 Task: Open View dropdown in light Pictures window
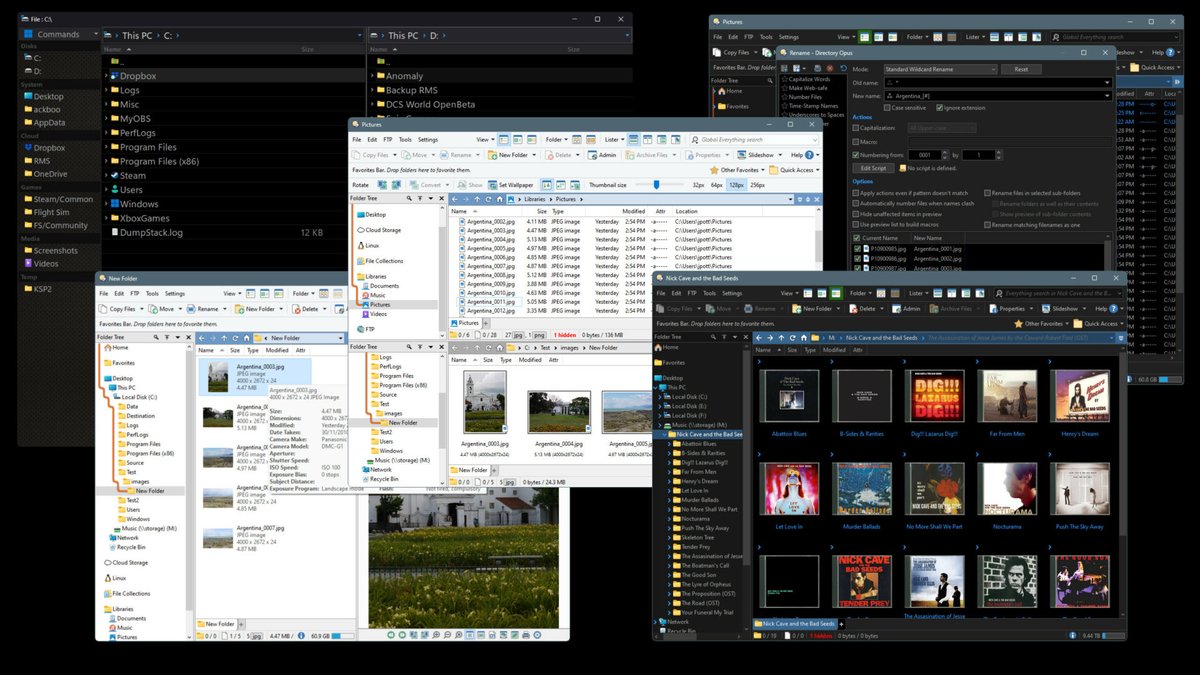(486, 139)
